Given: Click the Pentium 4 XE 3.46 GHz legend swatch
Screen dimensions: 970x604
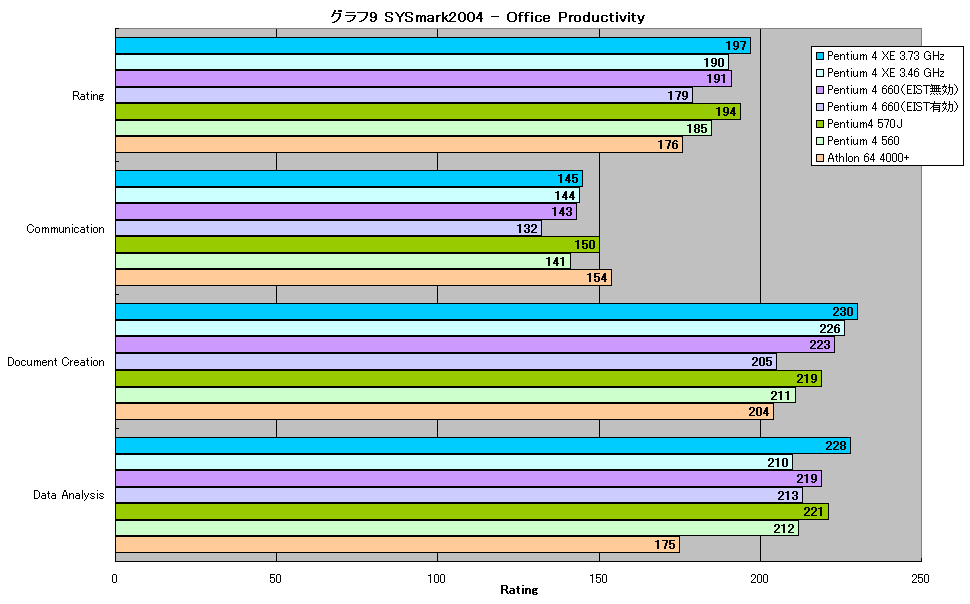Looking at the screenshot, I should click(x=820, y=73).
